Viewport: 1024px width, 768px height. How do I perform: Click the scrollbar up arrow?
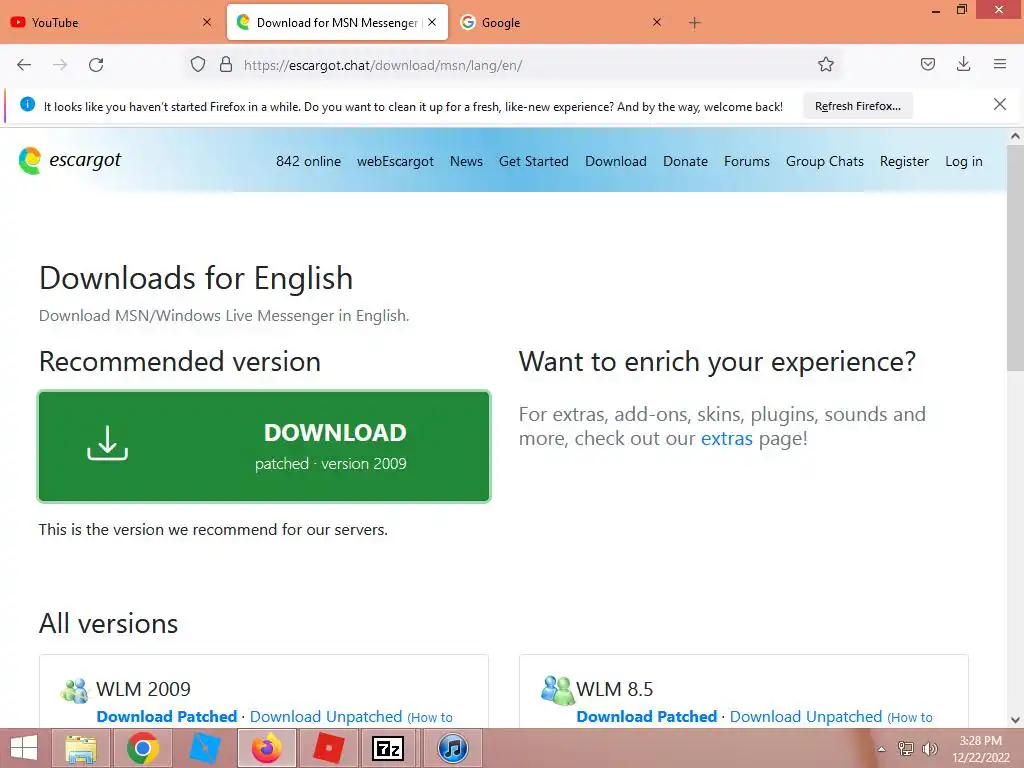(1015, 136)
